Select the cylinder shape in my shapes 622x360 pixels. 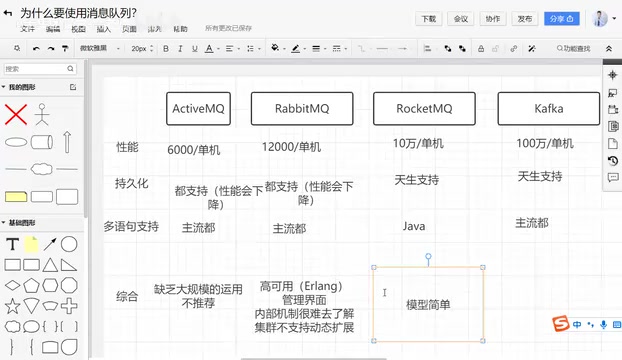click(x=42, y=142)
